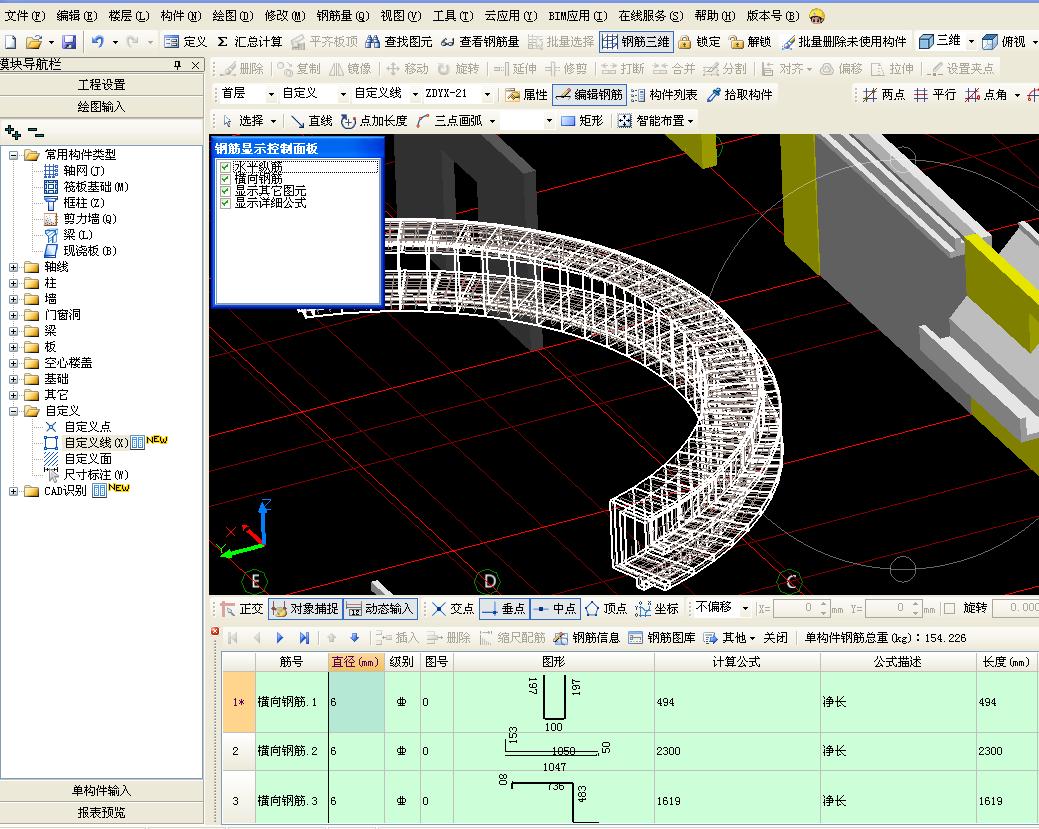
Task: Click 批量删除未使用构件
Action: click(x=844, y=42)
